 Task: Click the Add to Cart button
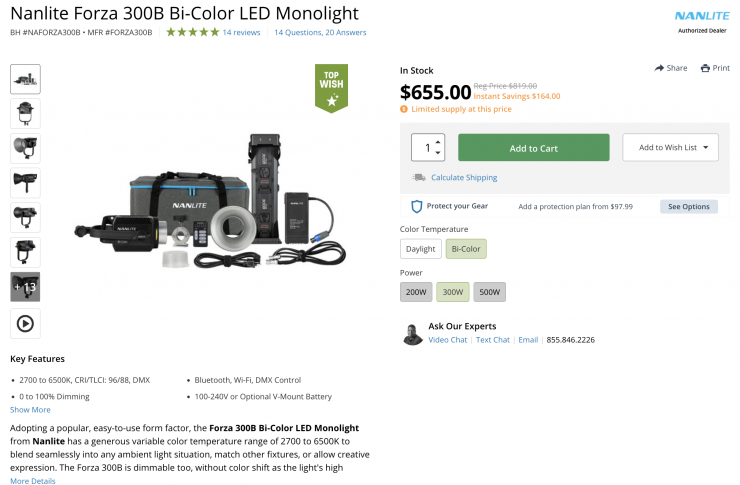[x=533, y=148]
